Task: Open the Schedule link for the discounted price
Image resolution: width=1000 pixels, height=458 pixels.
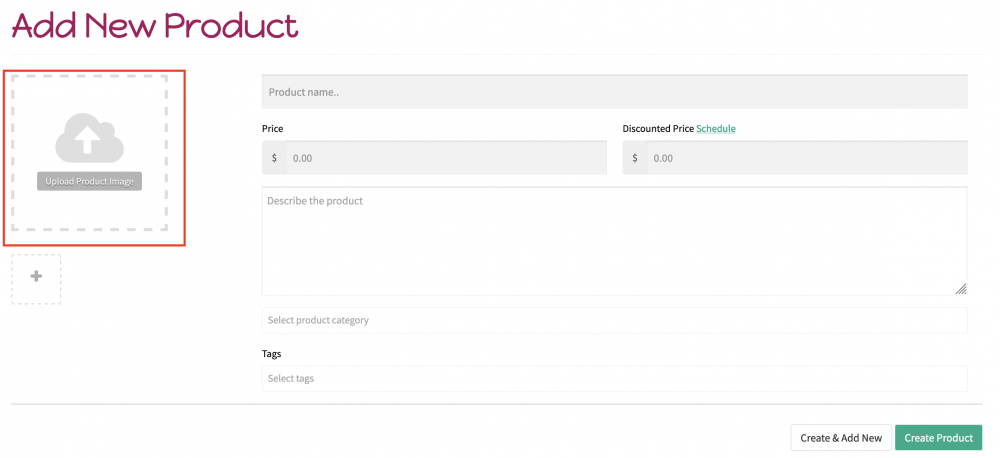Action: click(716, 129)
